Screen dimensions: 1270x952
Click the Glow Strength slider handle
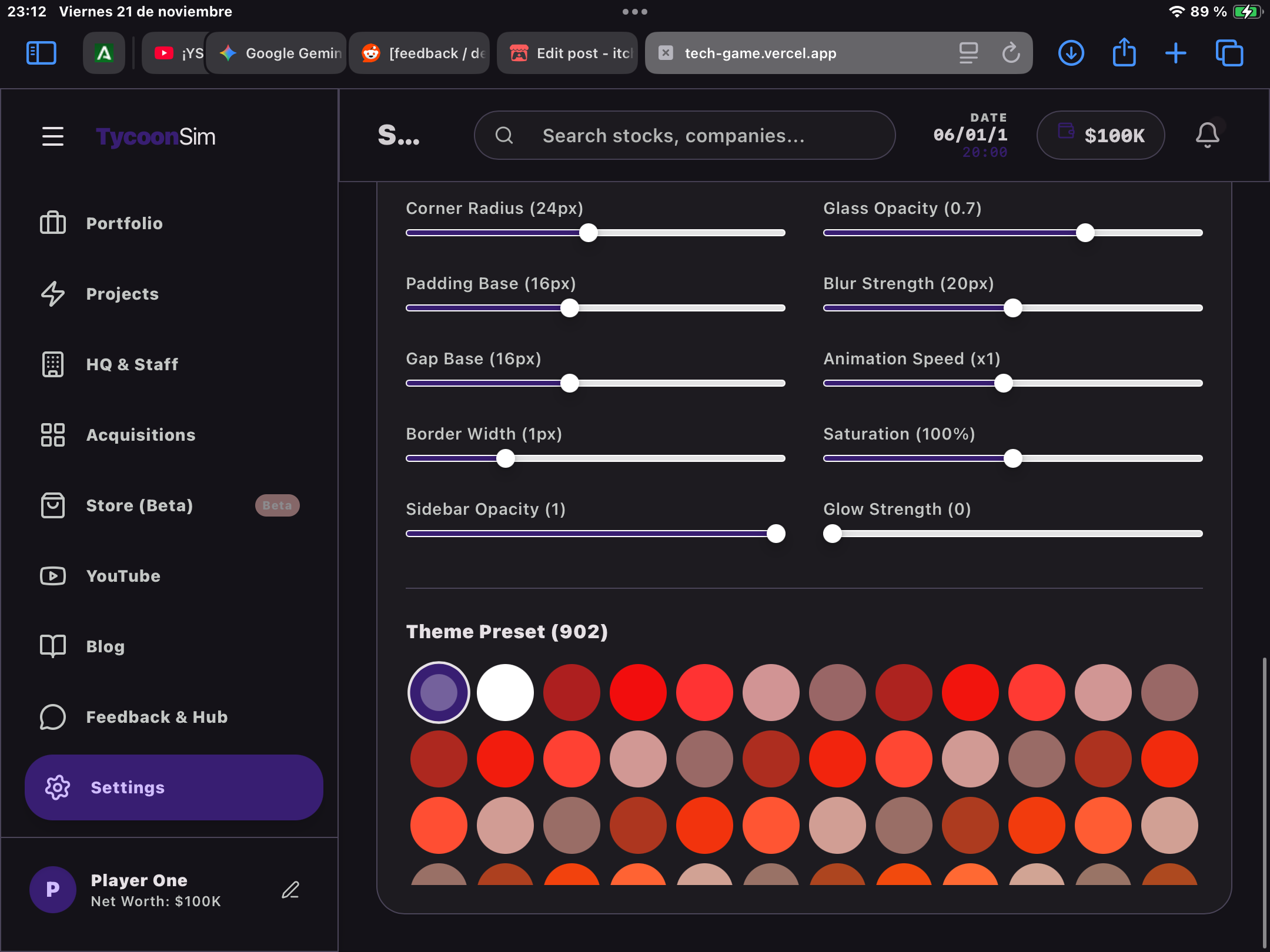coord(832,534)
